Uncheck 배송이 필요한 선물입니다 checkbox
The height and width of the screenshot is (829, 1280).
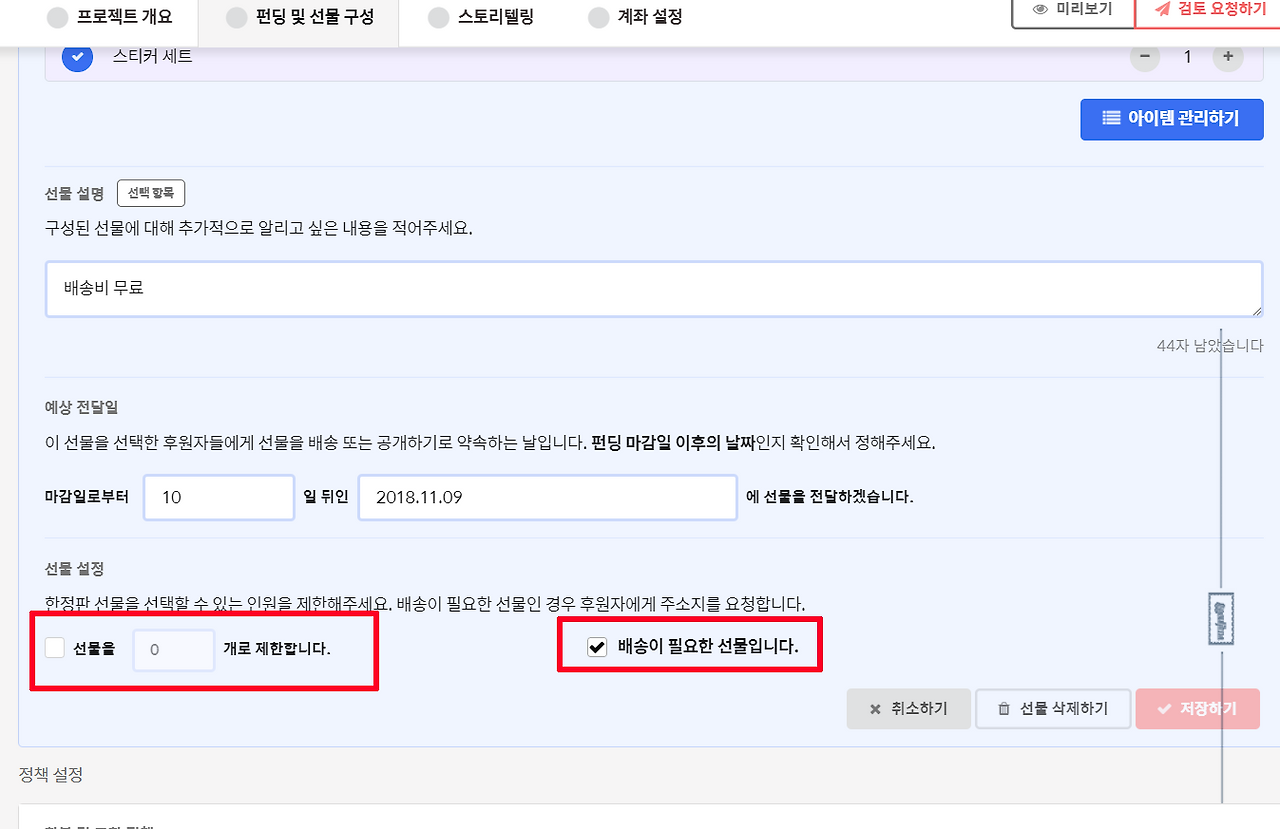click(597, 647)
